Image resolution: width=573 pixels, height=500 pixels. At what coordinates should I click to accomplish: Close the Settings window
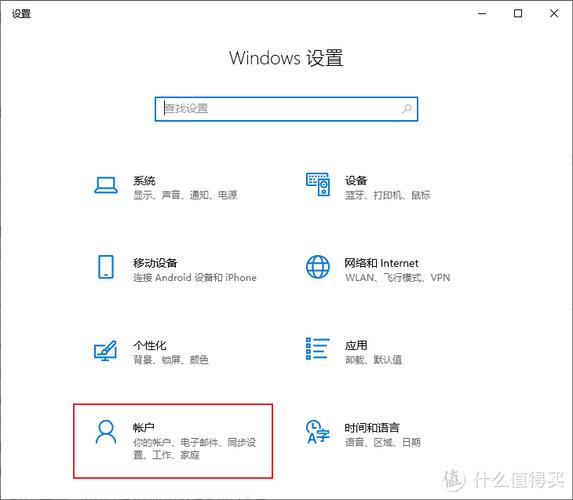(x=554, y=14)
